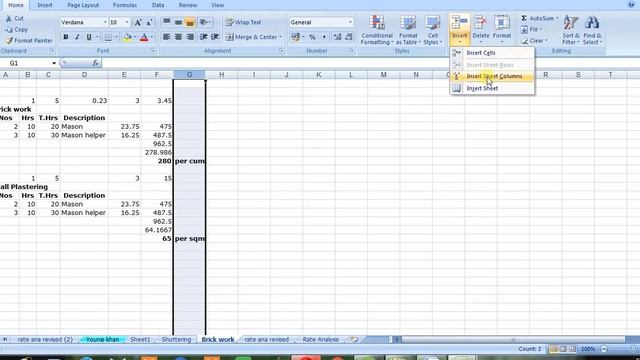This screenshot has height=360, width=640.
Task: Open Cell Styles gallery
Action: pos(433,30)
